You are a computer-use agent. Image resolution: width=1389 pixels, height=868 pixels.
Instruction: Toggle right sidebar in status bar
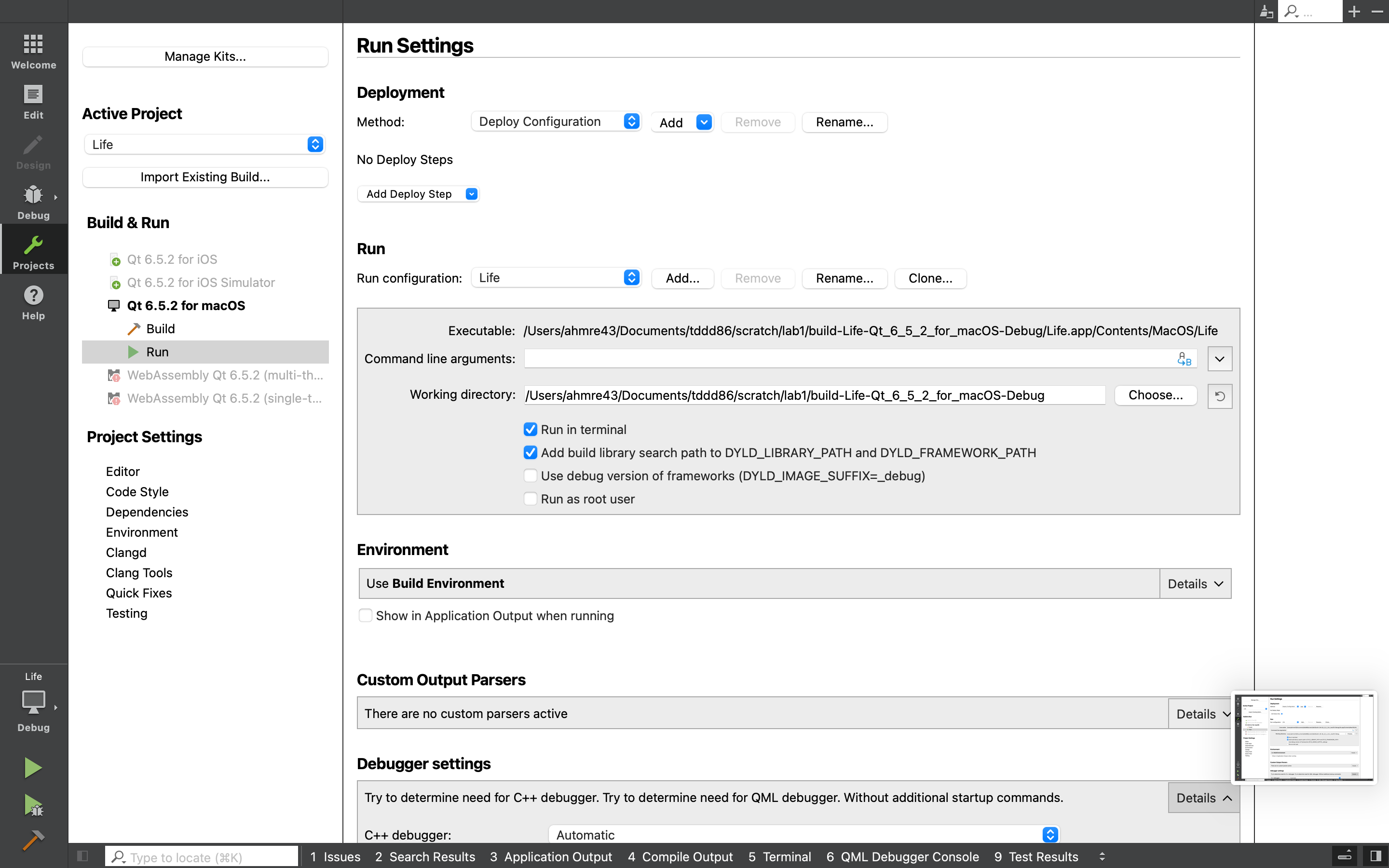click(x=1375, y=856)
